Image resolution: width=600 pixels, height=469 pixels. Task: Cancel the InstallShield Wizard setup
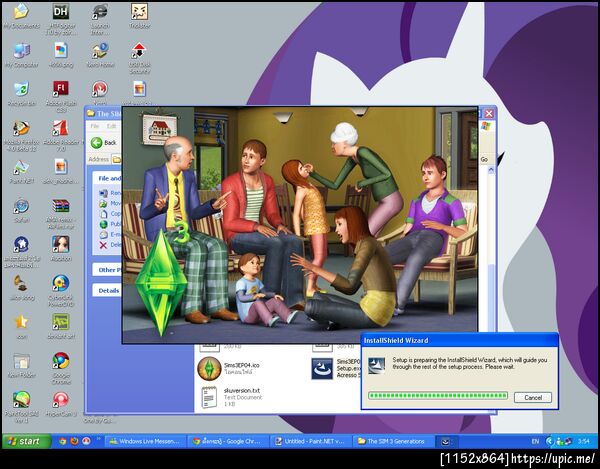pos(533,397)
